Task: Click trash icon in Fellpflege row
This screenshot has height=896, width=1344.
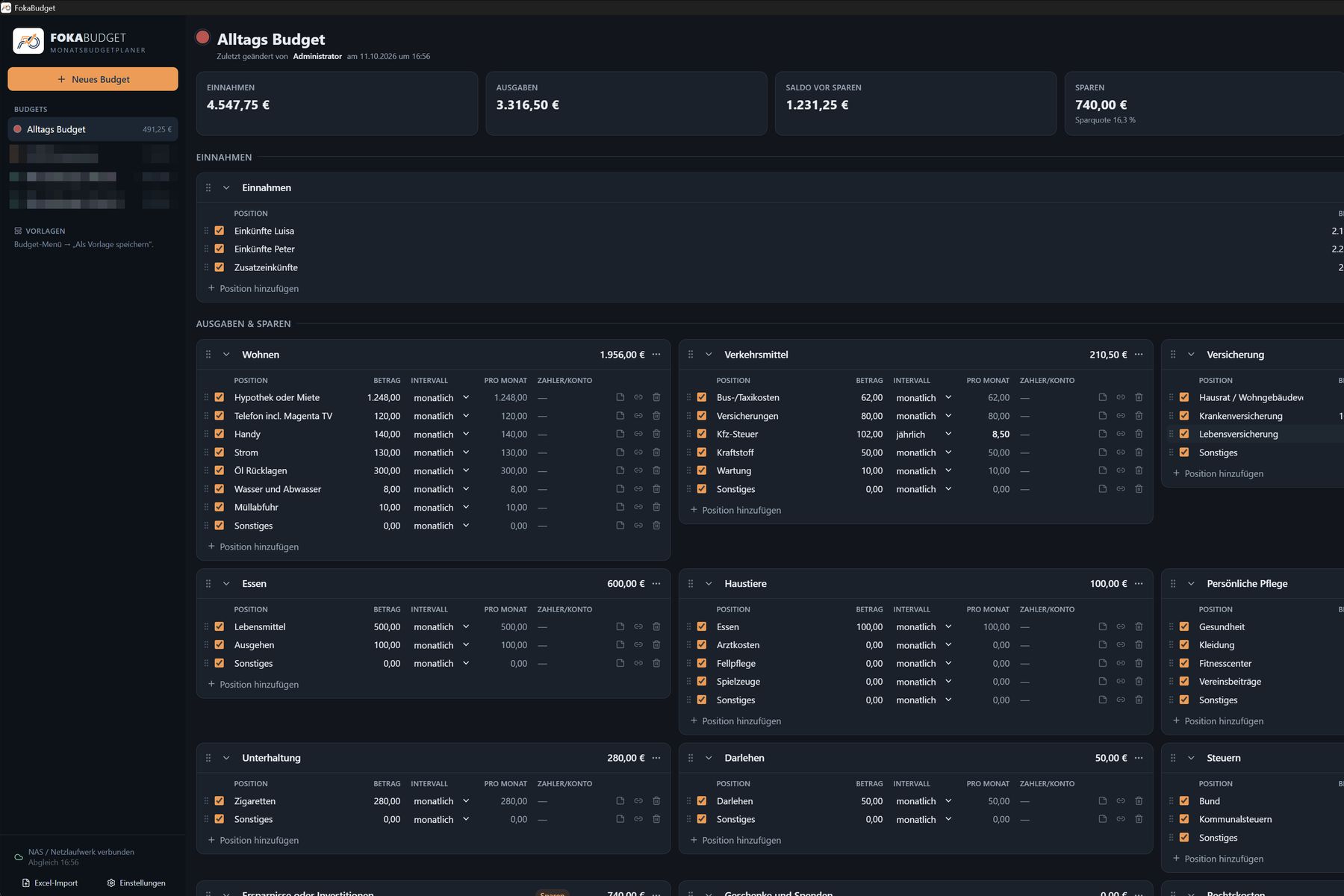Action: [x=1139, y=663]
